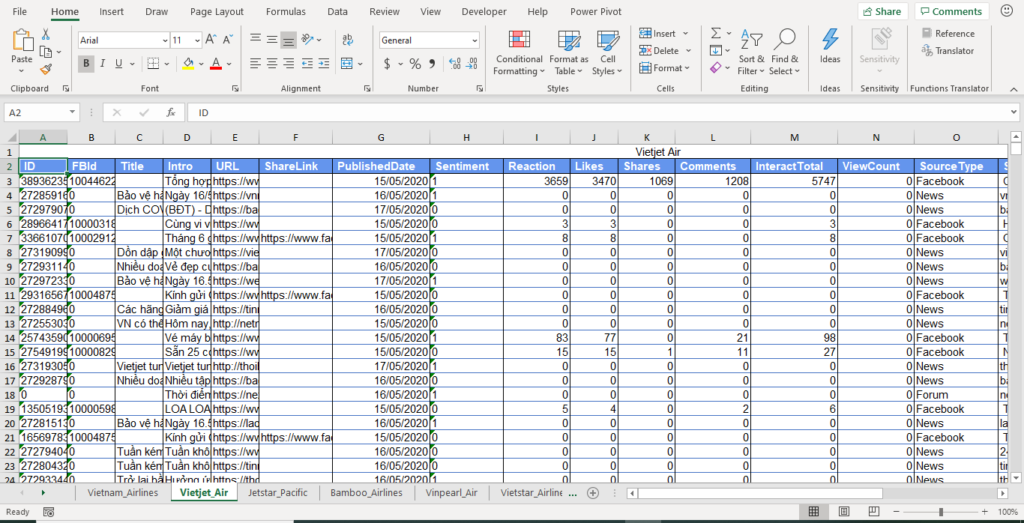Open the font size 11 dropdown
Viewport: 1024px width, 523px height.
point(197,40)
